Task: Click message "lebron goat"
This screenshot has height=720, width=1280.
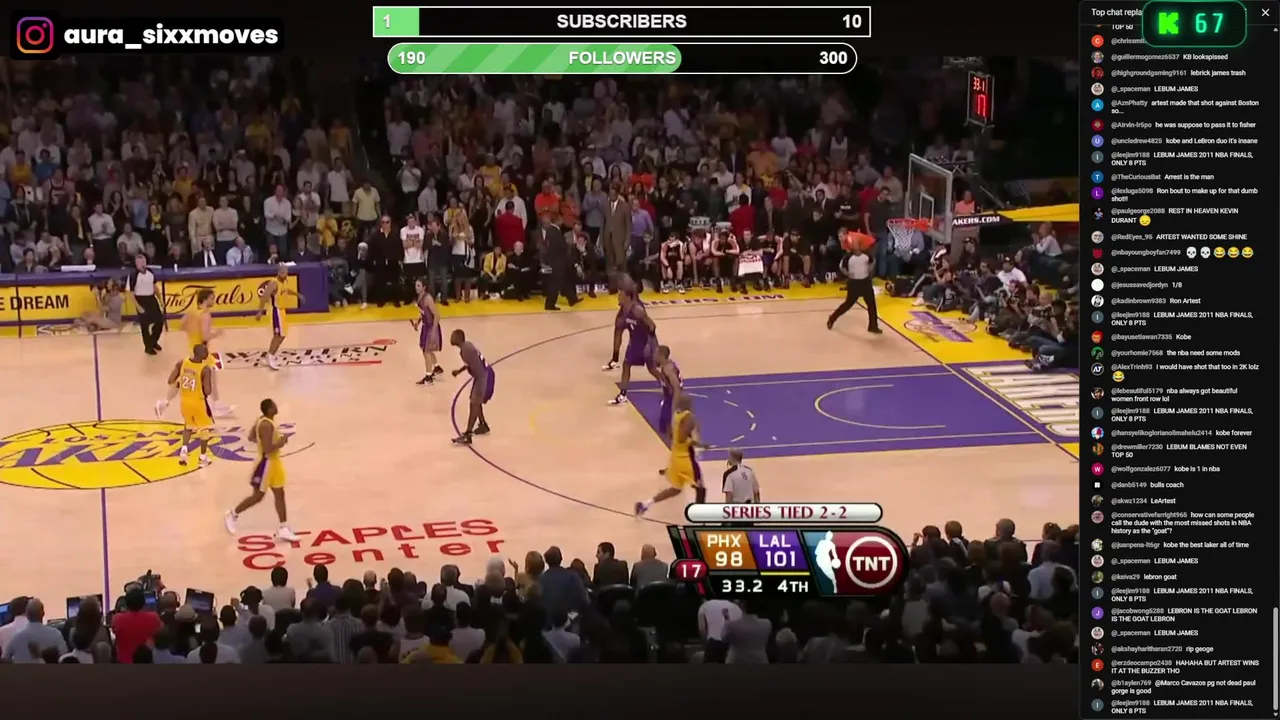Action: (1160, 577)
